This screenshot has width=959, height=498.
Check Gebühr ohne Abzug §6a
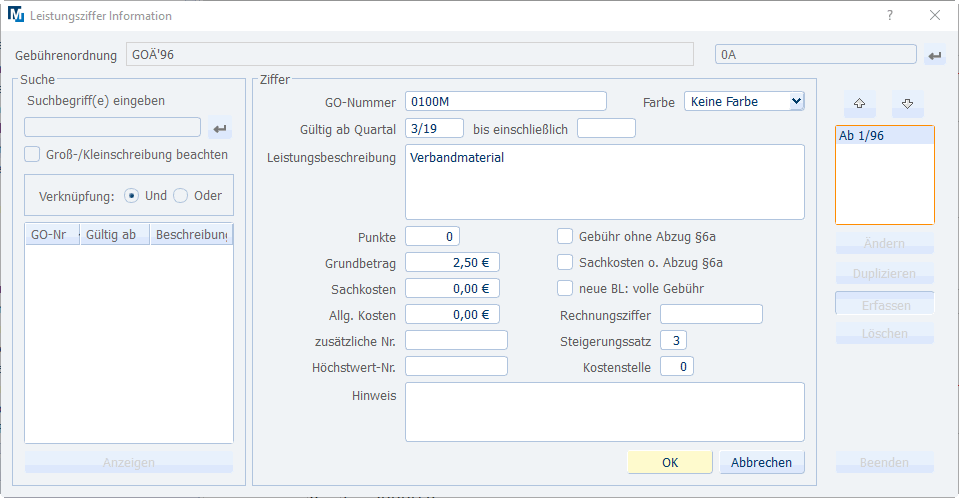pos(565,236)
